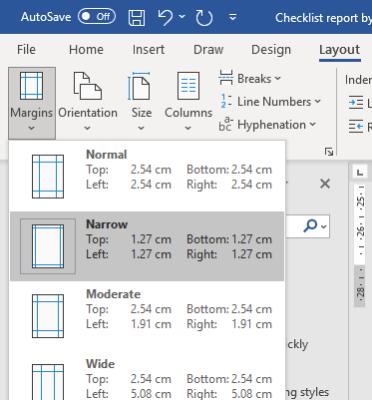Switch to the Design tab
Screen dimensions: 372x400
pos(271,50)
